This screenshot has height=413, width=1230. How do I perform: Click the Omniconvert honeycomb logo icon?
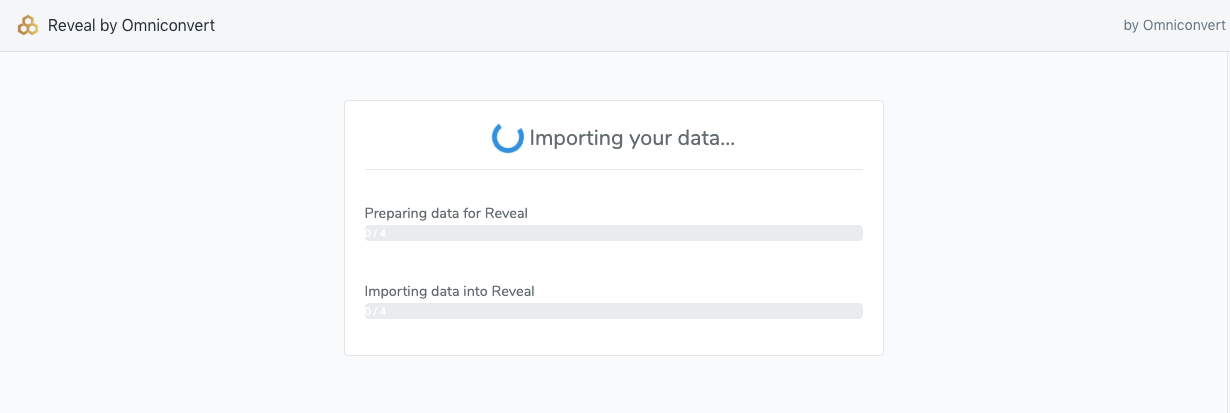point(28,26)
